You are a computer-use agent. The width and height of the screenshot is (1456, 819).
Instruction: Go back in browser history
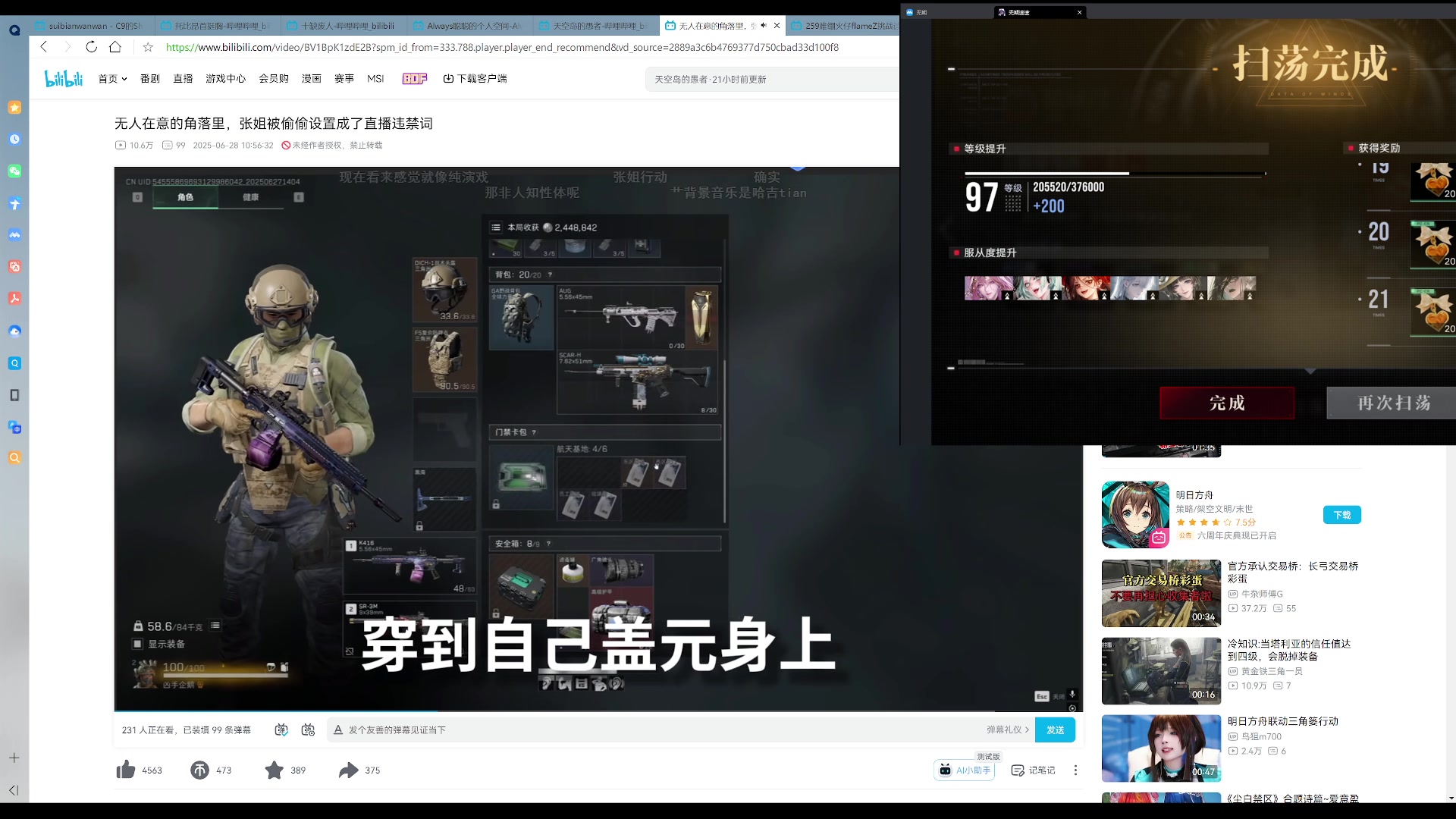point(44,47)
